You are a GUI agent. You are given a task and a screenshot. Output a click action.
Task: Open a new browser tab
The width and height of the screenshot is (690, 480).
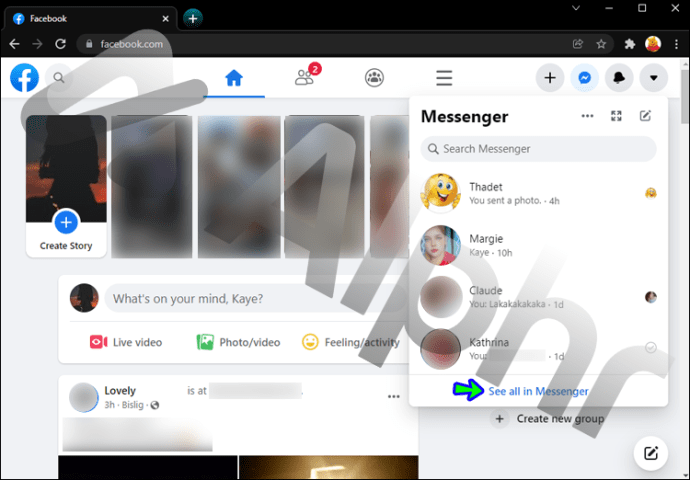click(193, 18)
